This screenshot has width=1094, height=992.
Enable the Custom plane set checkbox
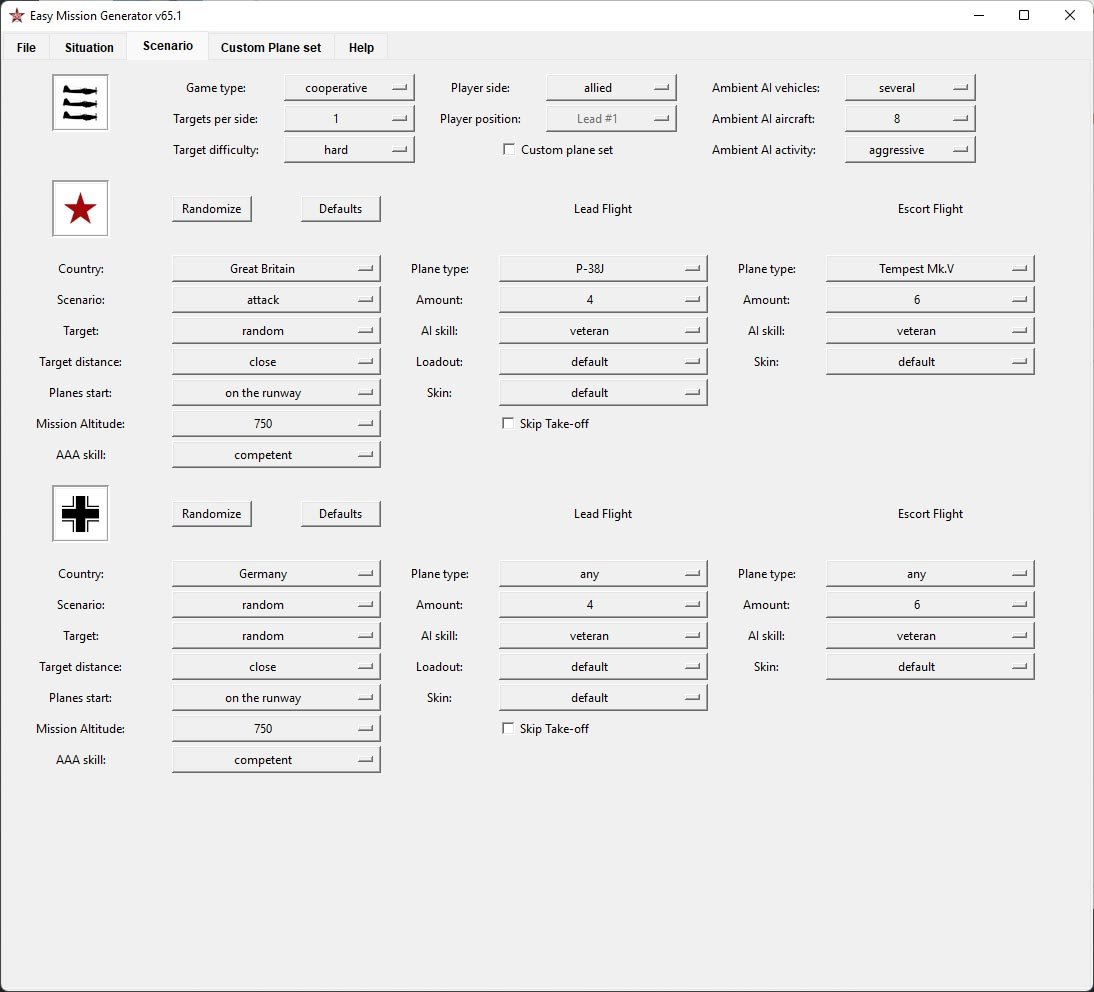pyautogui.click(x=509, y=149)
